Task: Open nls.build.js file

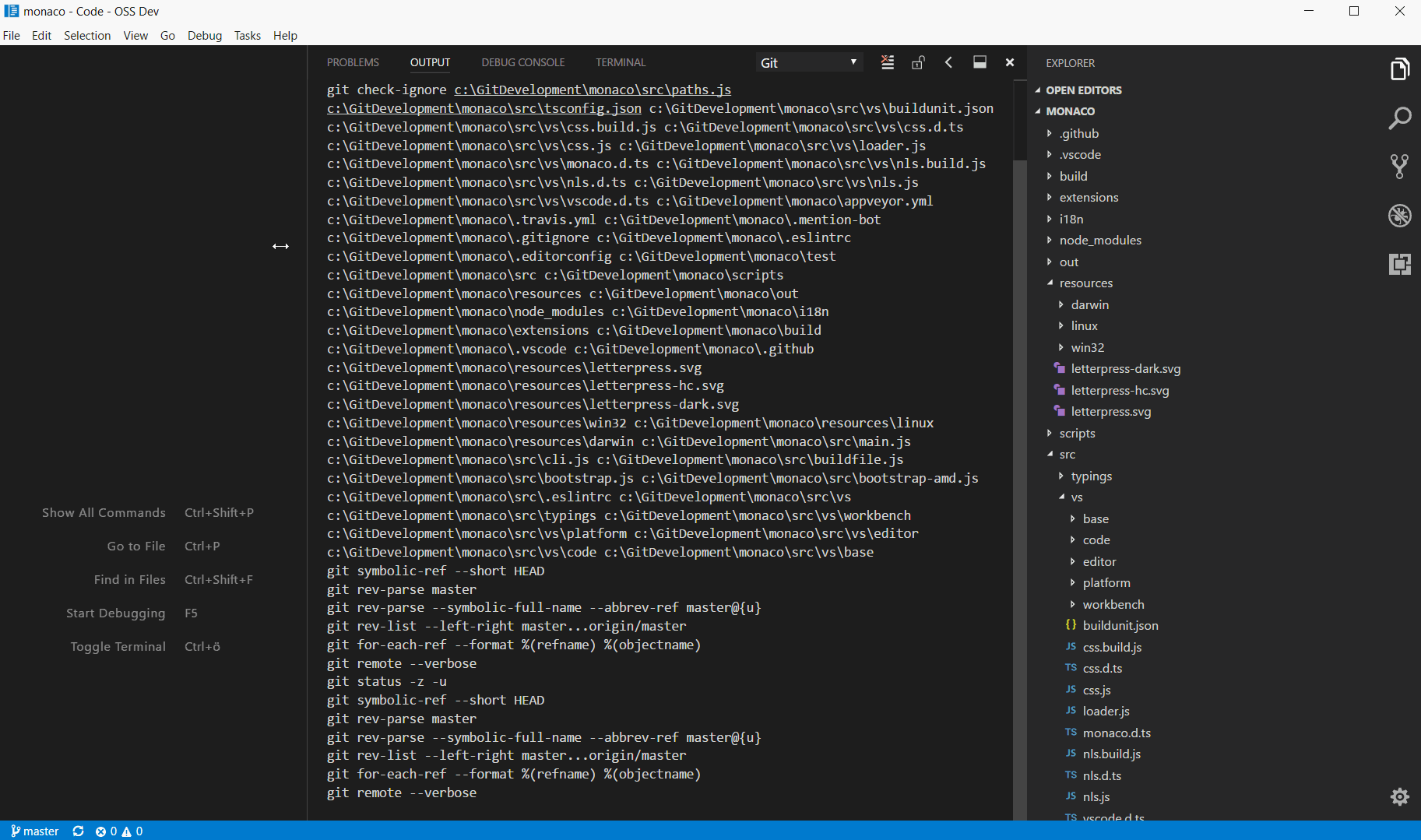Action: [1111, 754]
